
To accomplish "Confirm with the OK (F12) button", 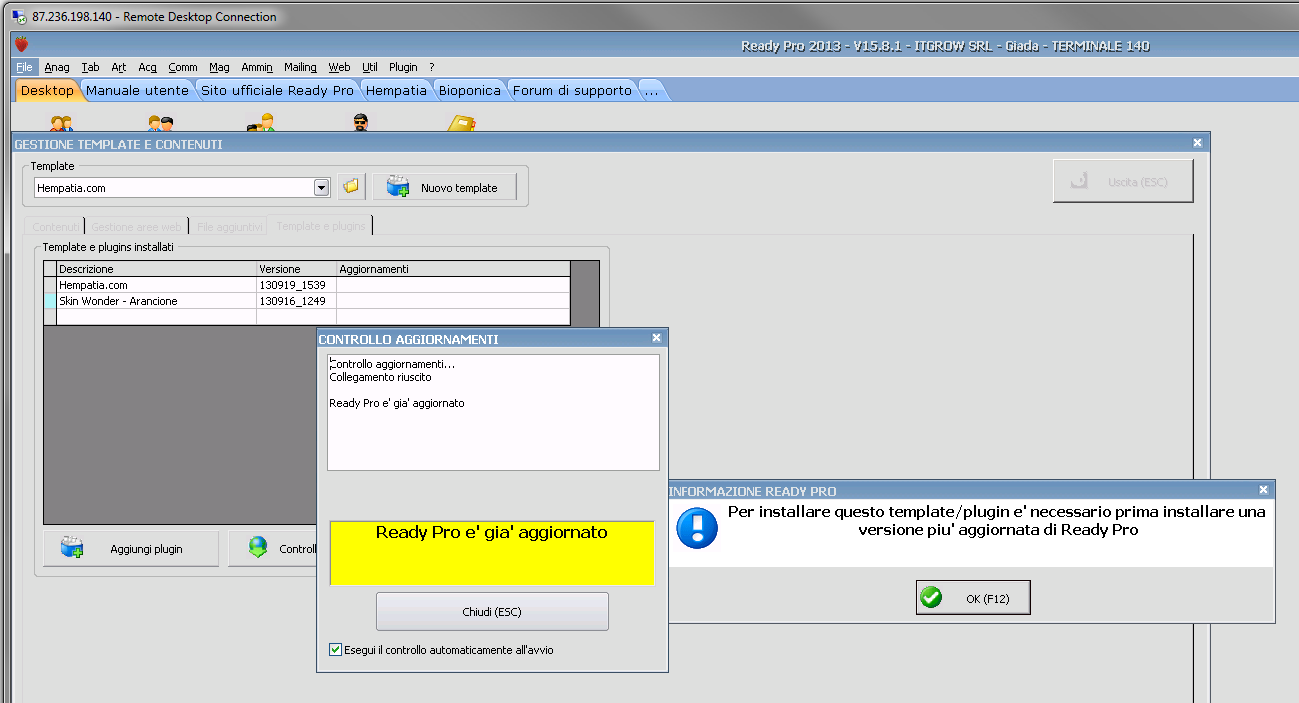I will click(x=973, y=598).
